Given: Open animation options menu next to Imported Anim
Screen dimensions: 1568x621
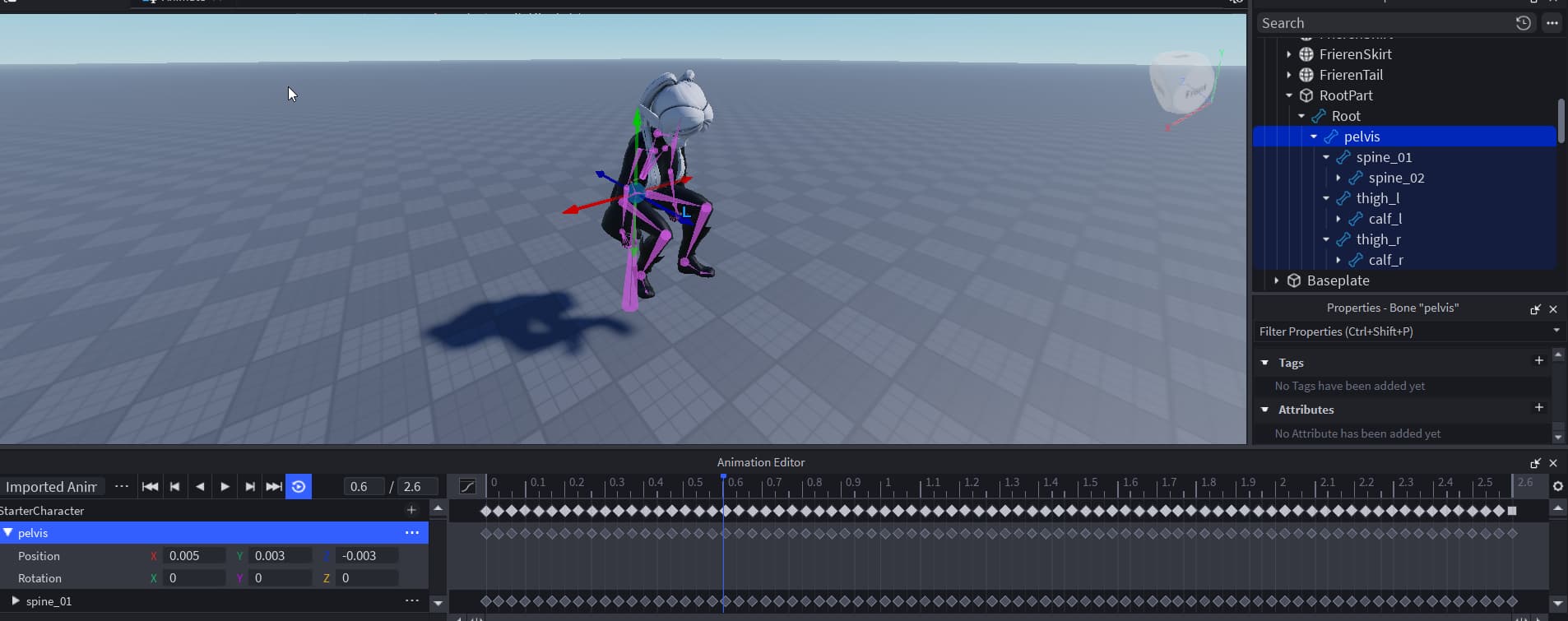Looking at the screenshot, I should coord(122,486).
